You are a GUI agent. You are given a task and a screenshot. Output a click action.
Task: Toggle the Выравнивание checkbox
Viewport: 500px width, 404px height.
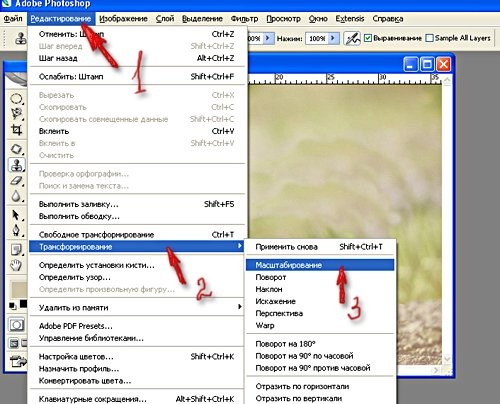point(368,38)
